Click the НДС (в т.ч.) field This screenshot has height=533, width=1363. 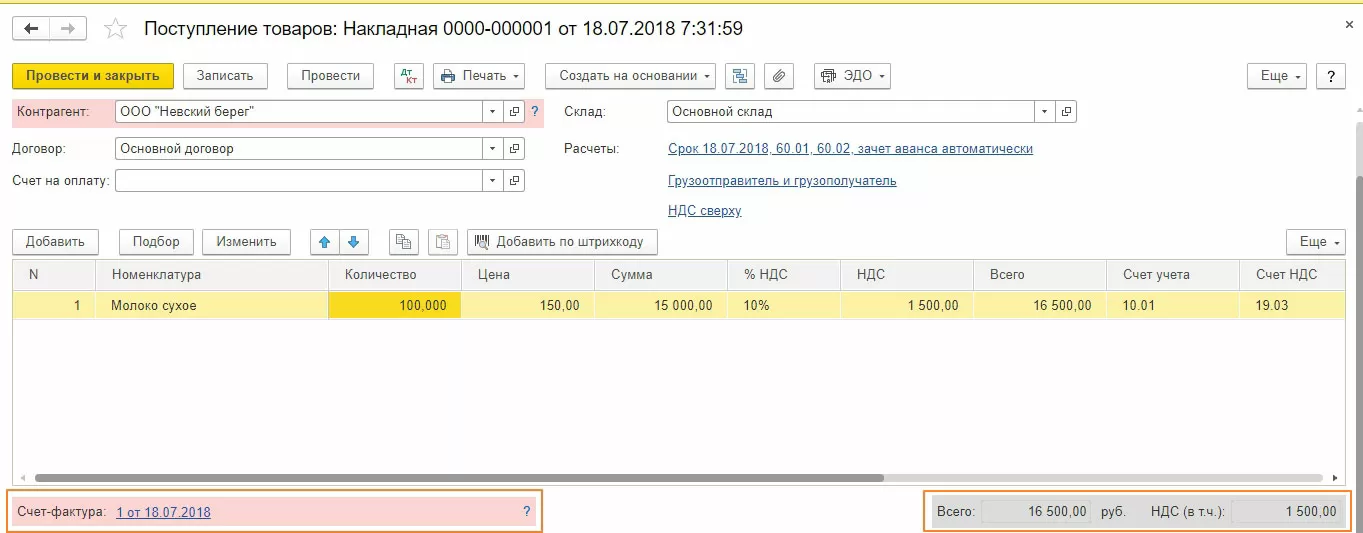(x=1286, y=512)
